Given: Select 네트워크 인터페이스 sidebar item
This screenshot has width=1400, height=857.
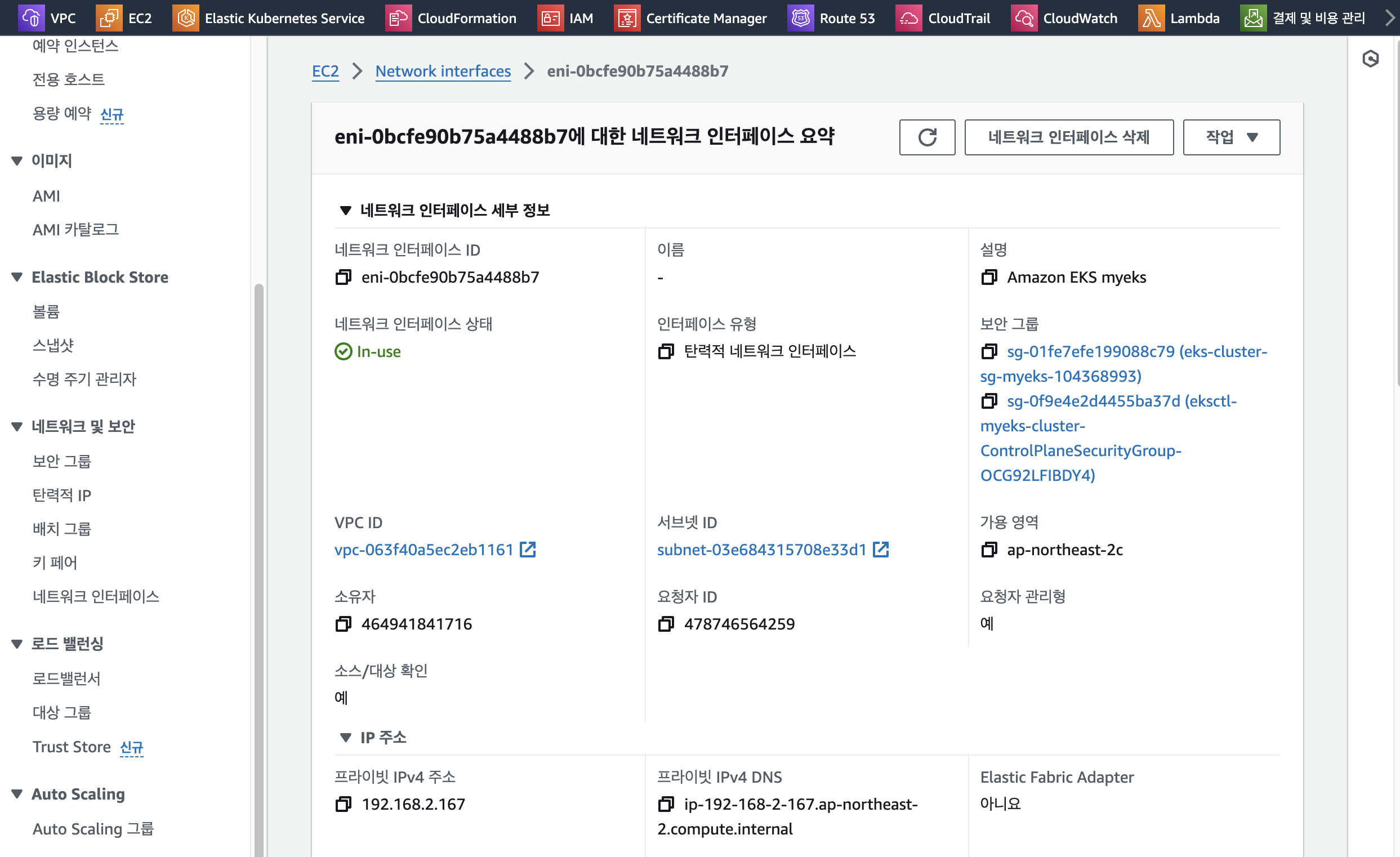Looking at the screenshot, I should click(x=96, y=596).
